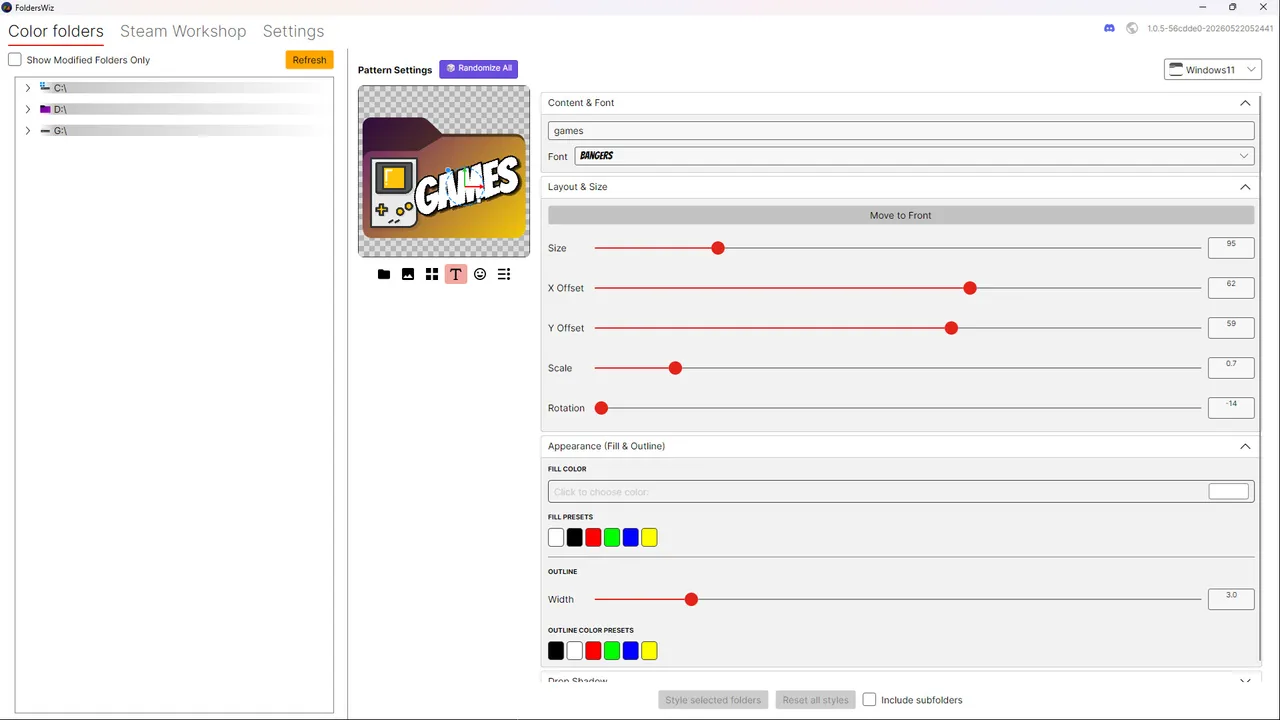Expand the Drop Shadow section
Screen dimensions: 1280x720
1245,681
